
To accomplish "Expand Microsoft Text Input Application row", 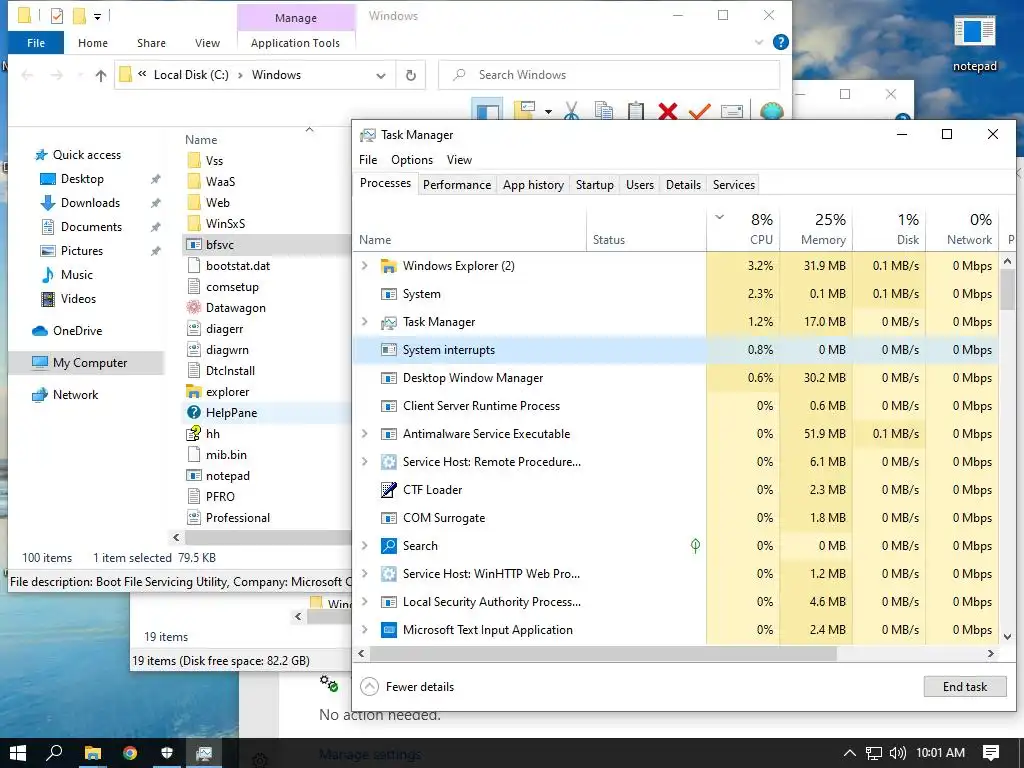I will coord(365,630).
